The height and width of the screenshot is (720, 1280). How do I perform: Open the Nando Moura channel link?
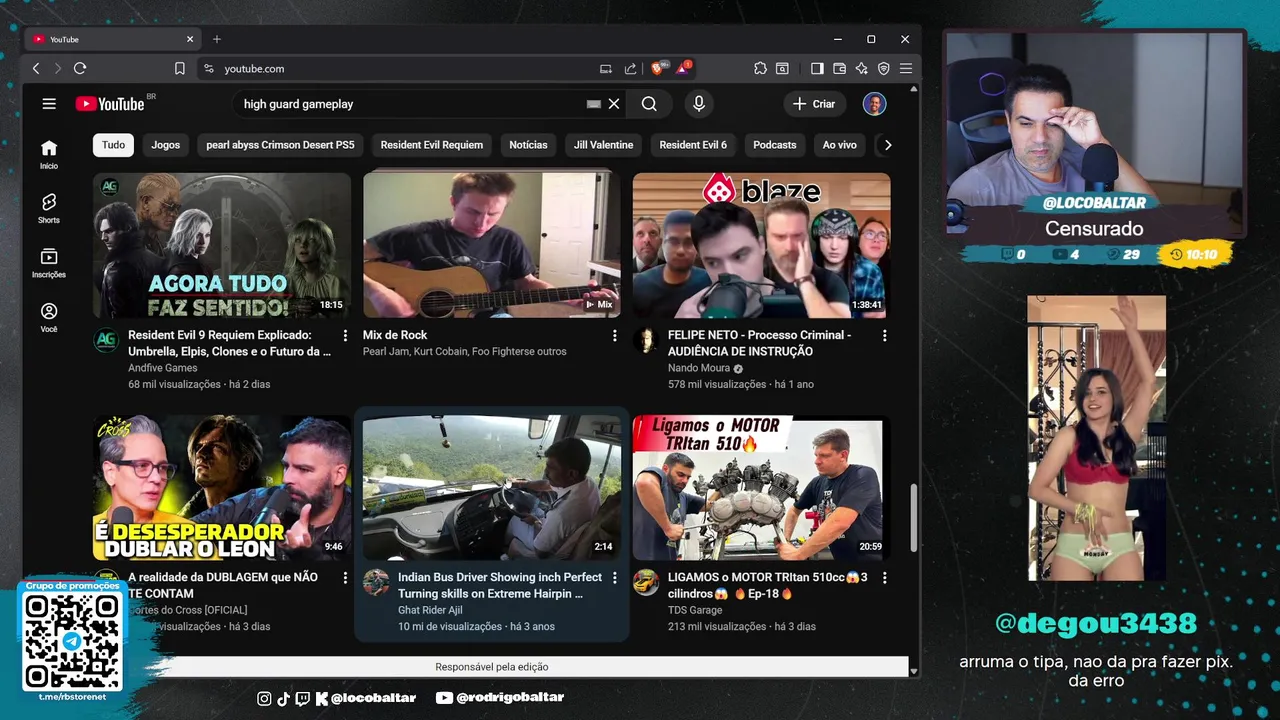coord(700,368)
